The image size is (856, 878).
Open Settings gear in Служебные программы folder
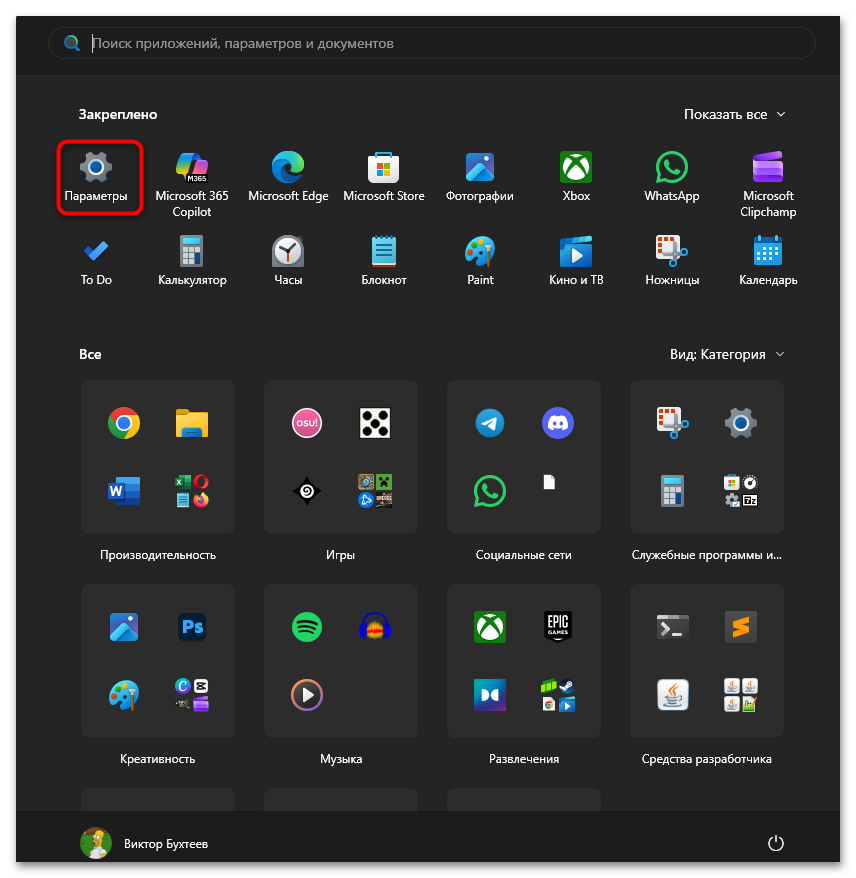point(741,423)
